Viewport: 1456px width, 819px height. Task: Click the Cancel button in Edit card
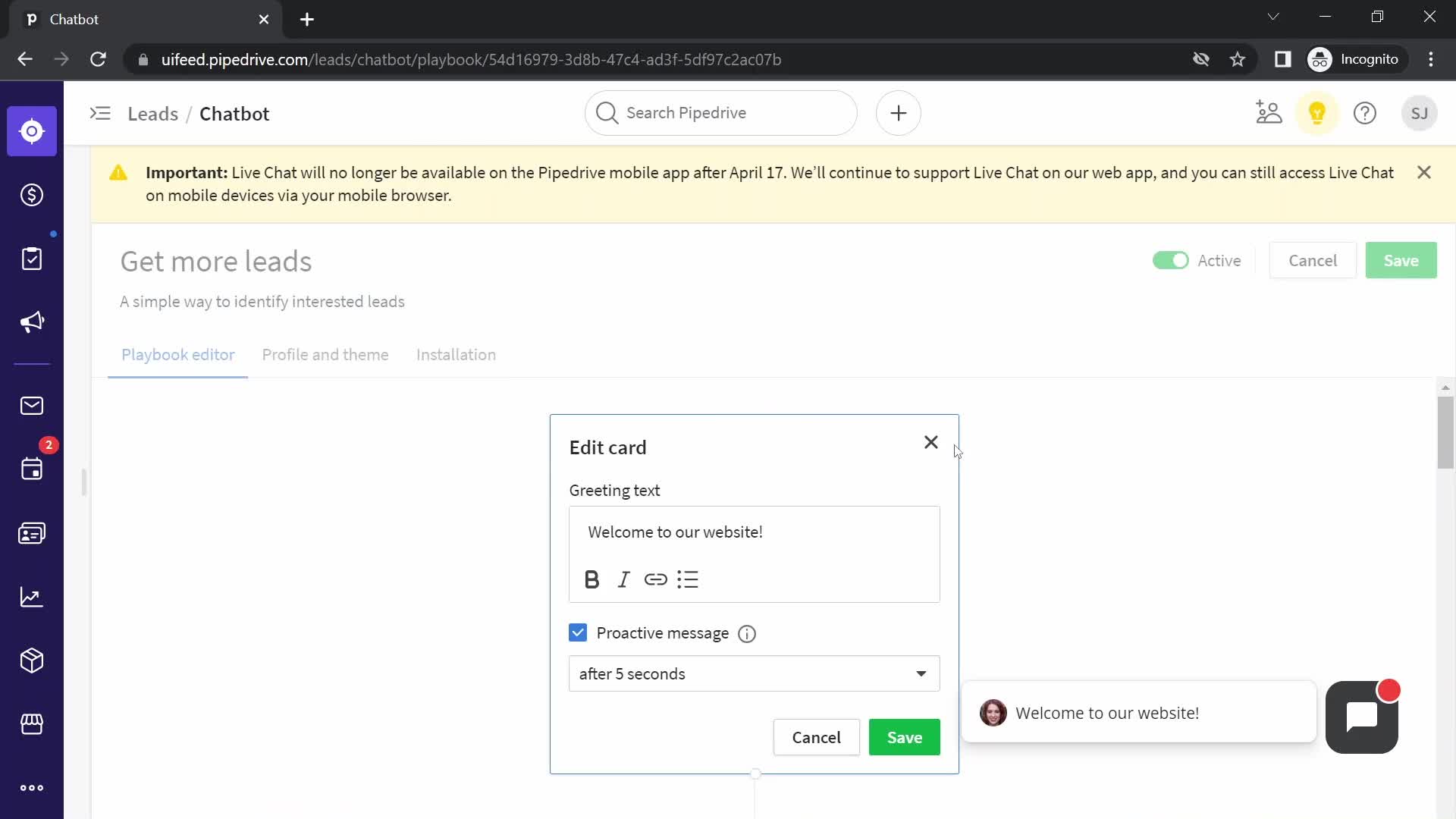pos(816,737)
